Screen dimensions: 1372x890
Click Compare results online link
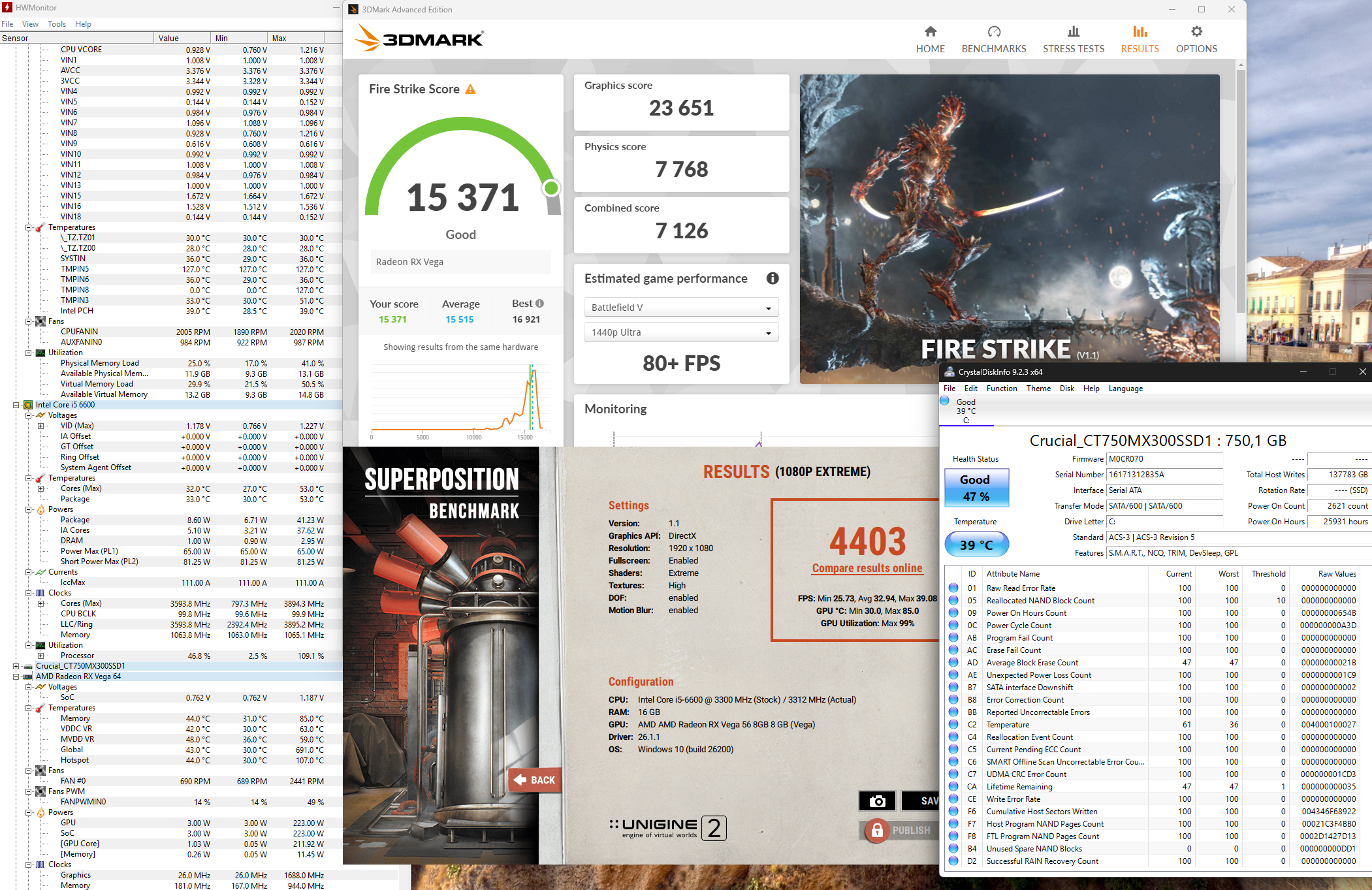click(x=867, y=568)
